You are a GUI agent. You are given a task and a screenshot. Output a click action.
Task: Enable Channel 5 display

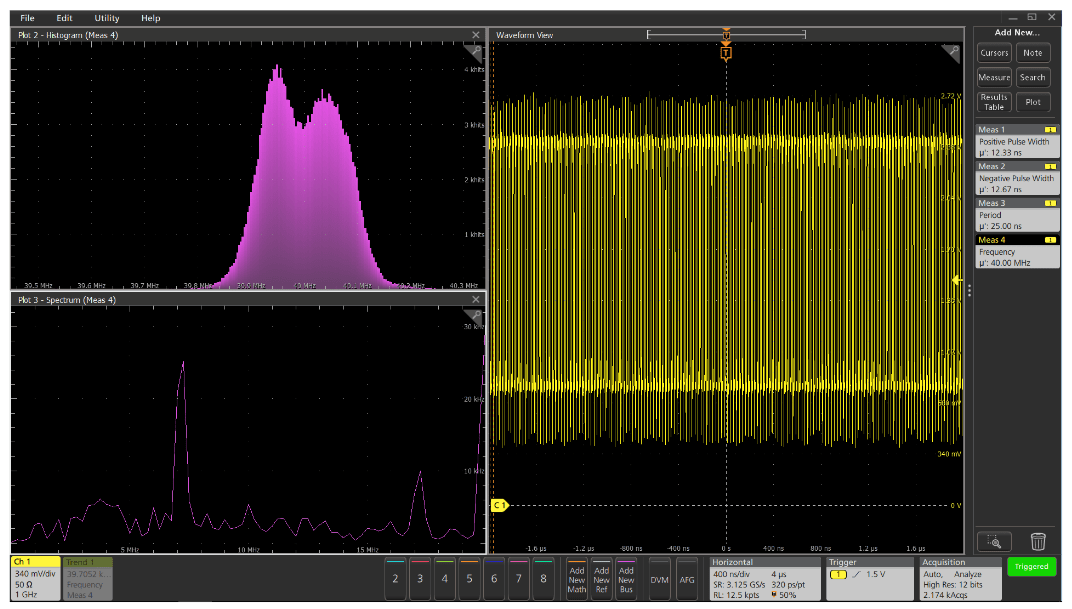coord(470,578)
